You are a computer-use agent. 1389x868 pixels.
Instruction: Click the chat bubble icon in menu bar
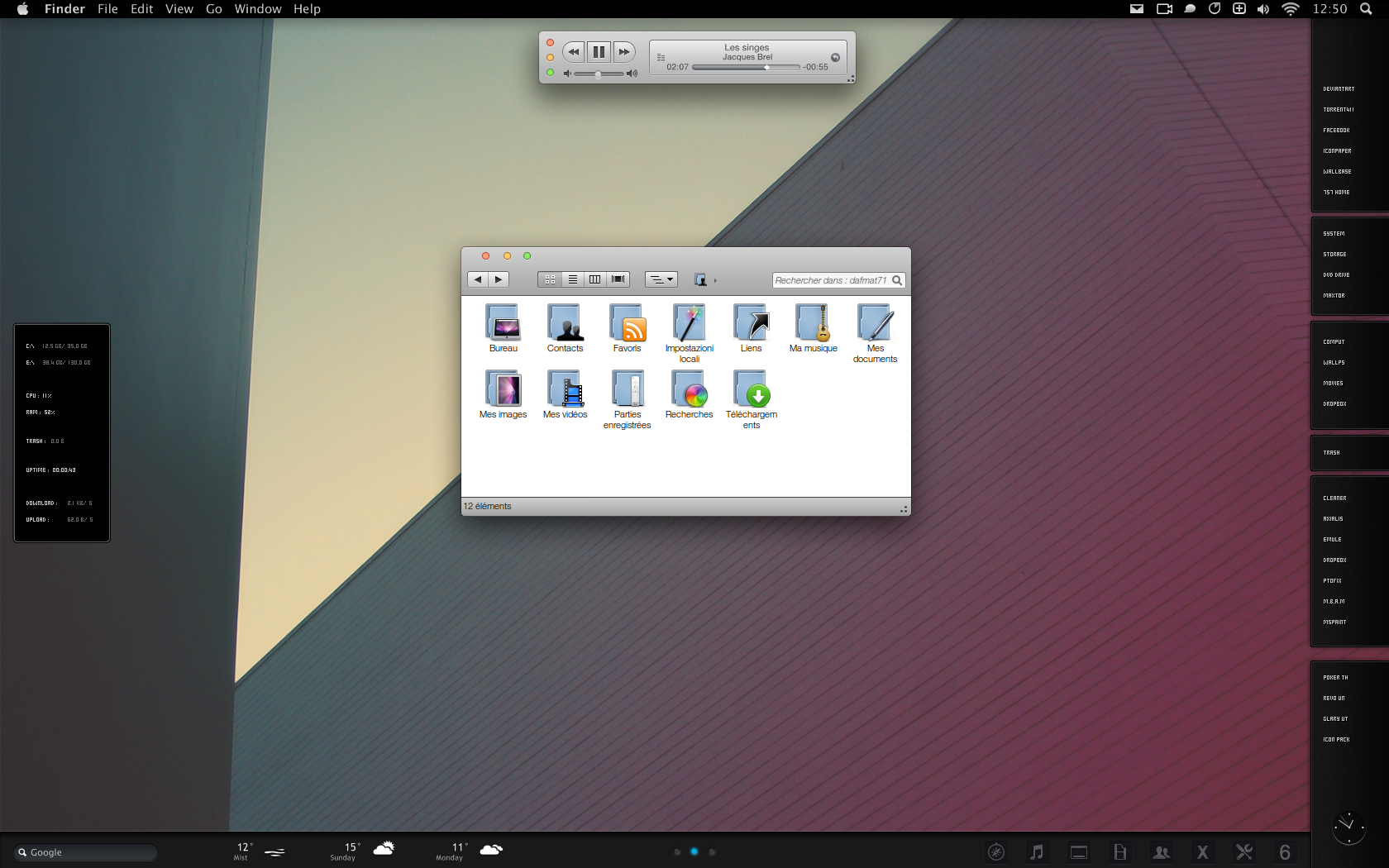[1190, 9]
